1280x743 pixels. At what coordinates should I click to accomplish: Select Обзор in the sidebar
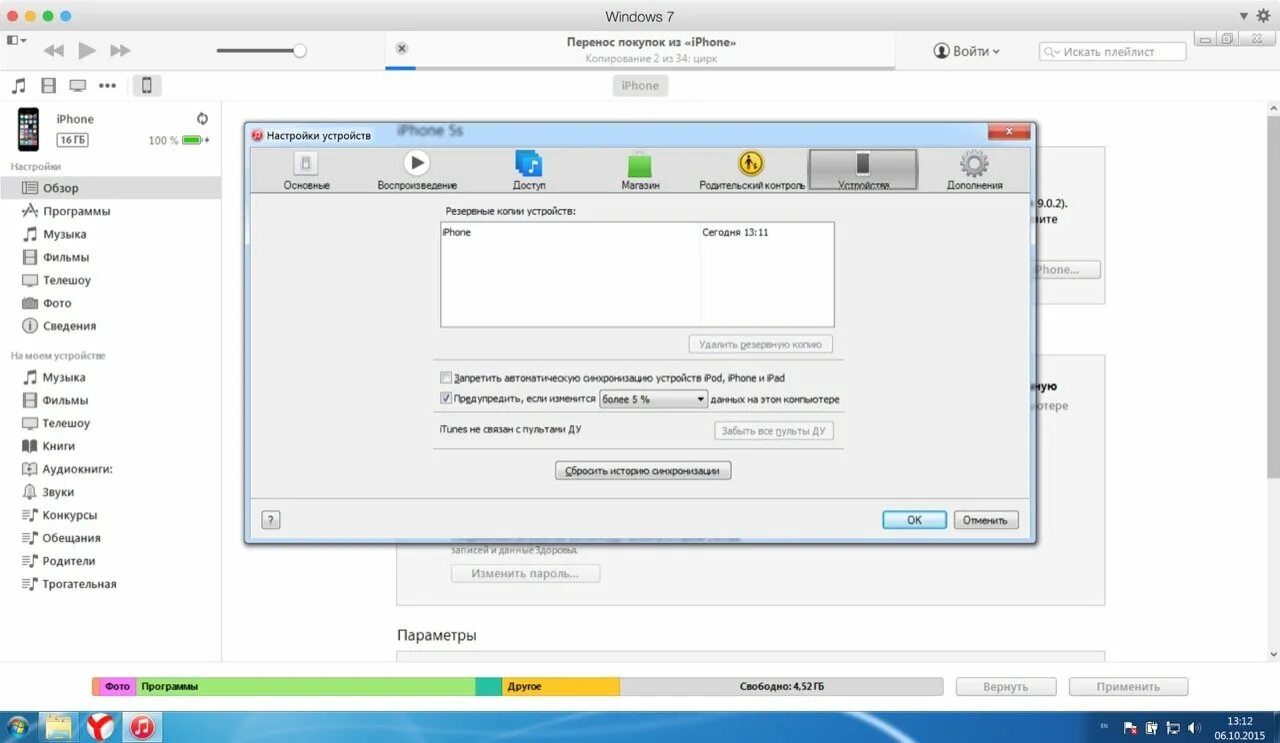[110, 188]
